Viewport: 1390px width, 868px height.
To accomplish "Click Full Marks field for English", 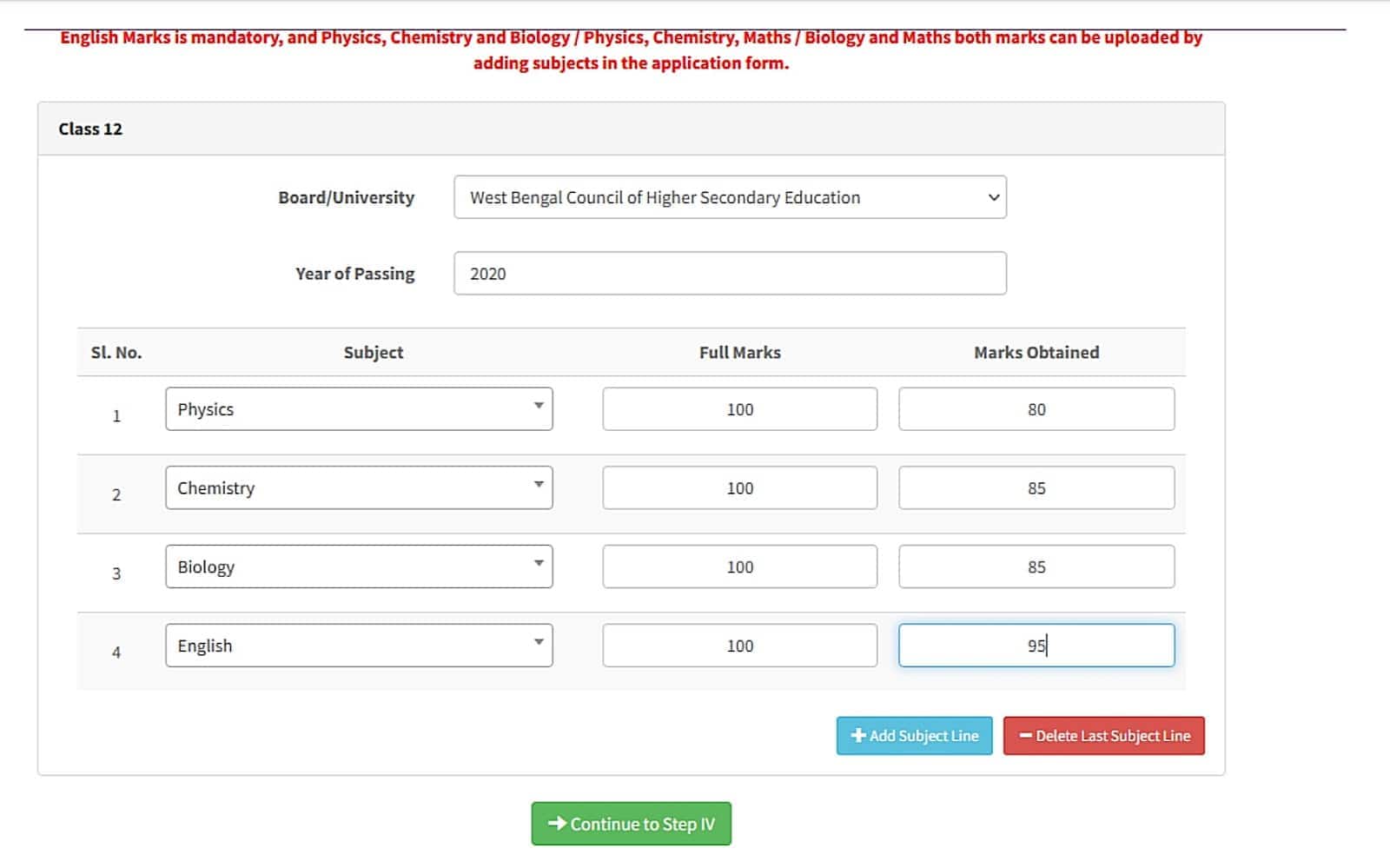I will 740,646.
